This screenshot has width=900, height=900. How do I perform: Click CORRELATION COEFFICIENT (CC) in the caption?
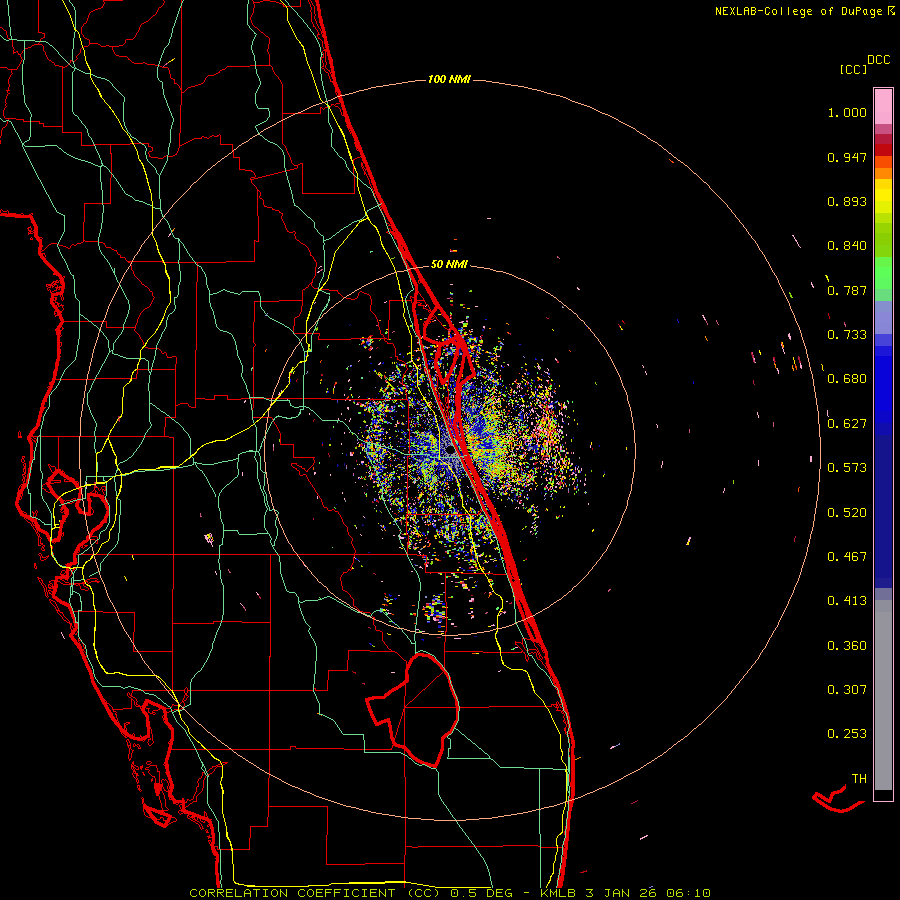point(315,893)
